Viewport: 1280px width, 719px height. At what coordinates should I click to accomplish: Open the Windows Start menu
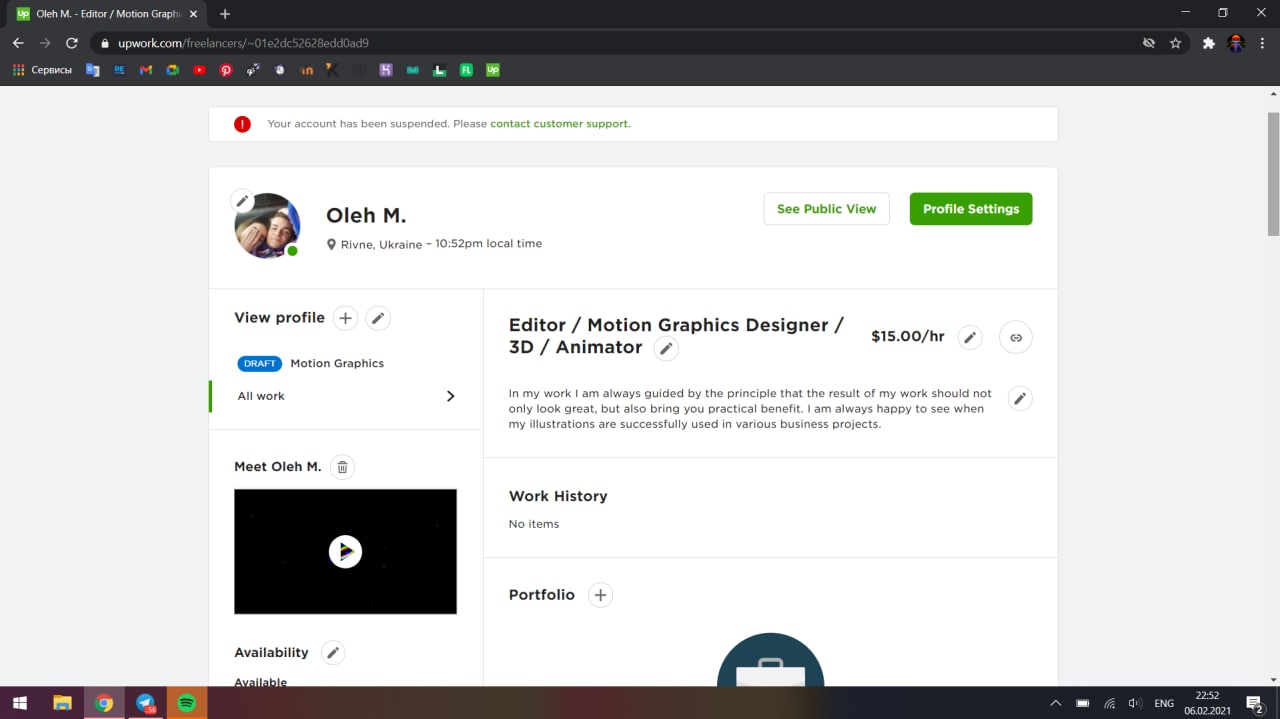[x=19, y=703]
